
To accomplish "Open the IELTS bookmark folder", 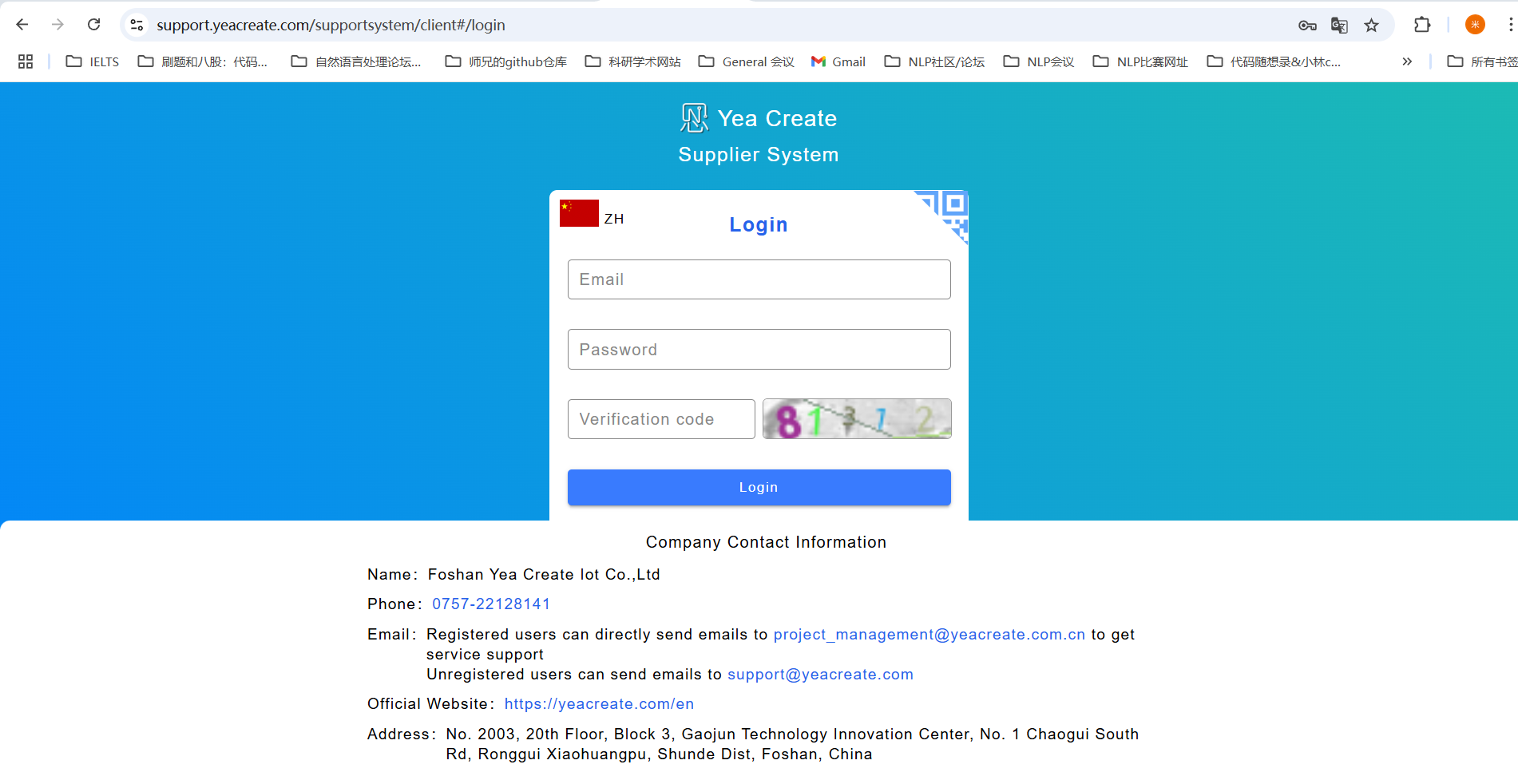I will 93,61.
